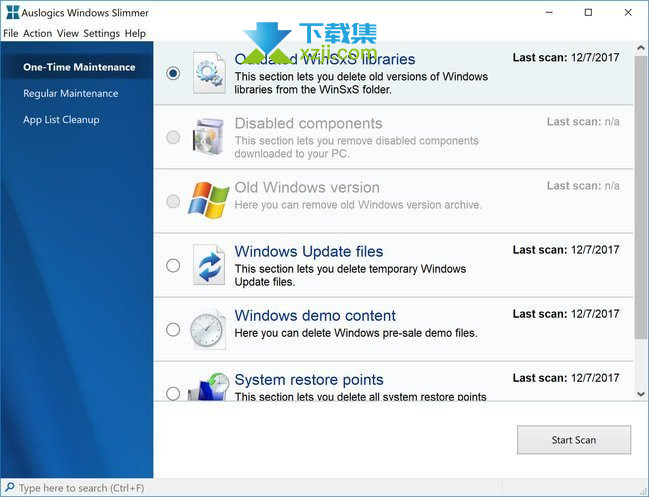Click the search magnifier icon at bottom

(x=10, y=487)
